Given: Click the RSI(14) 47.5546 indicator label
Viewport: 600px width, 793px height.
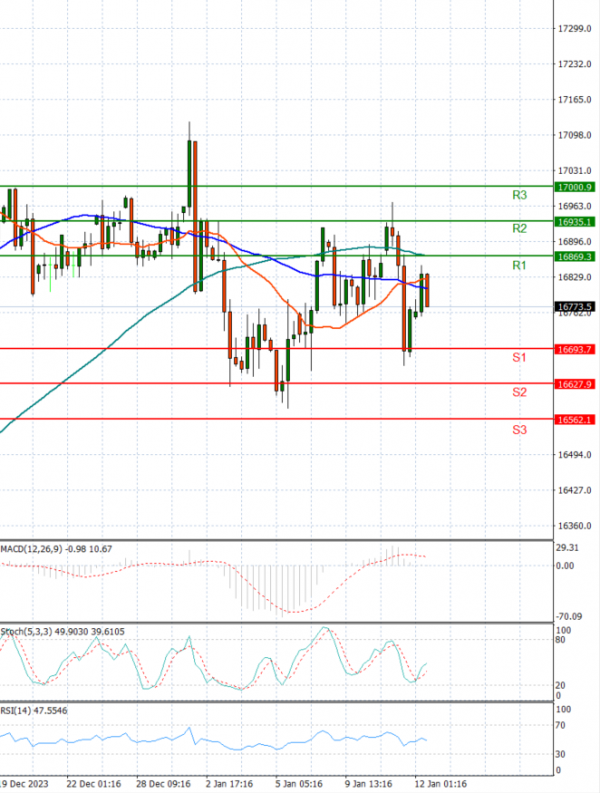Looking at the screenshot, I should [34, 711].
